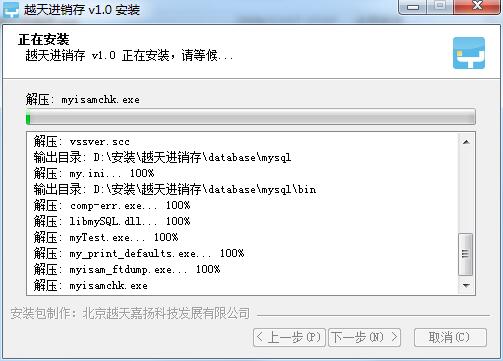
Task: Select the 'my.ini... 100%' log line
Action: pos(94,173)
